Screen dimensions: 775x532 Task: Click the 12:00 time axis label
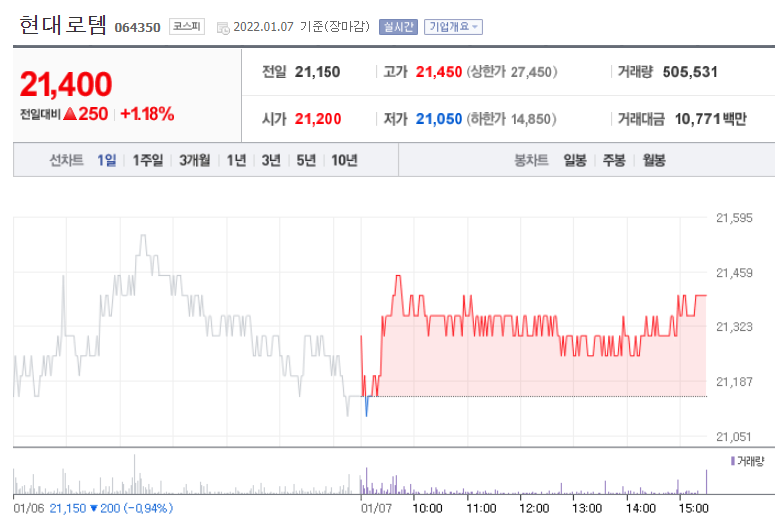534,508
